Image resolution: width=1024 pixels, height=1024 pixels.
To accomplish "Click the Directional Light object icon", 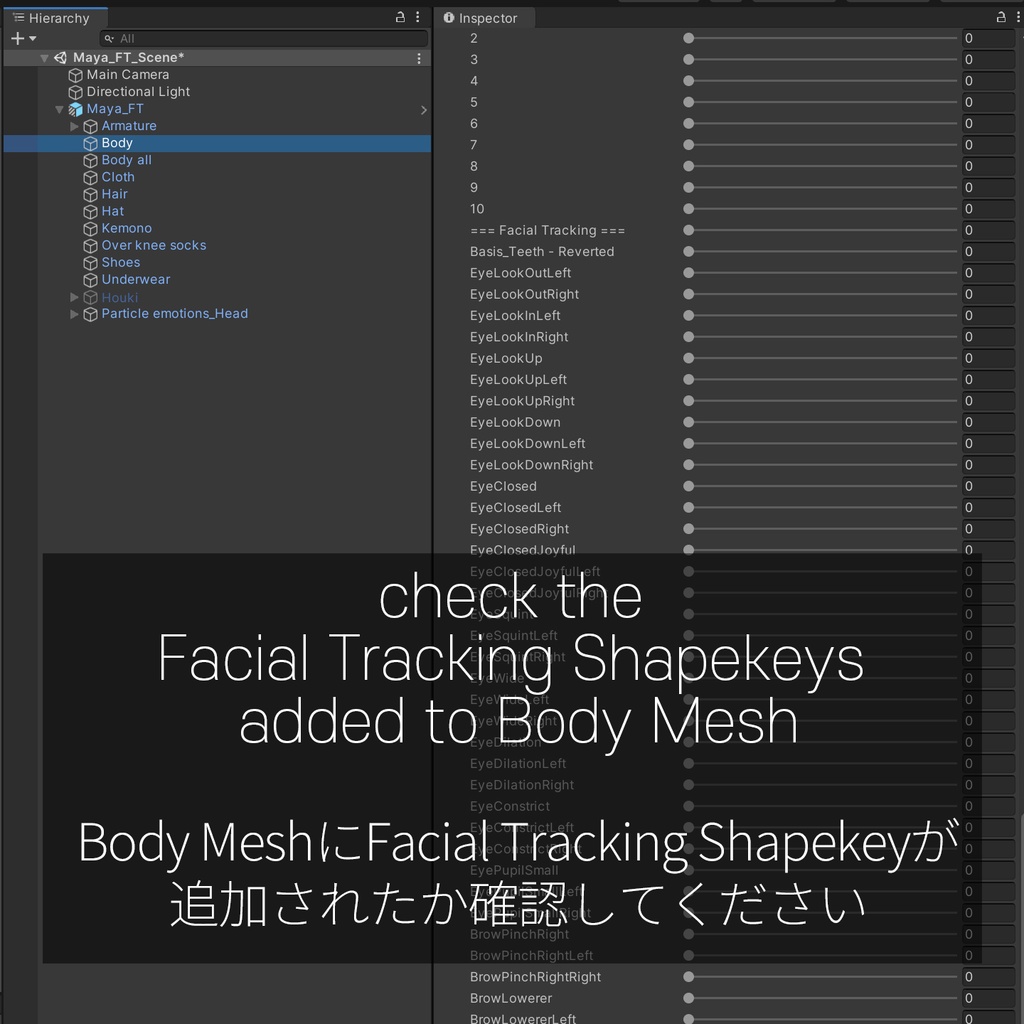I will 76,91.
